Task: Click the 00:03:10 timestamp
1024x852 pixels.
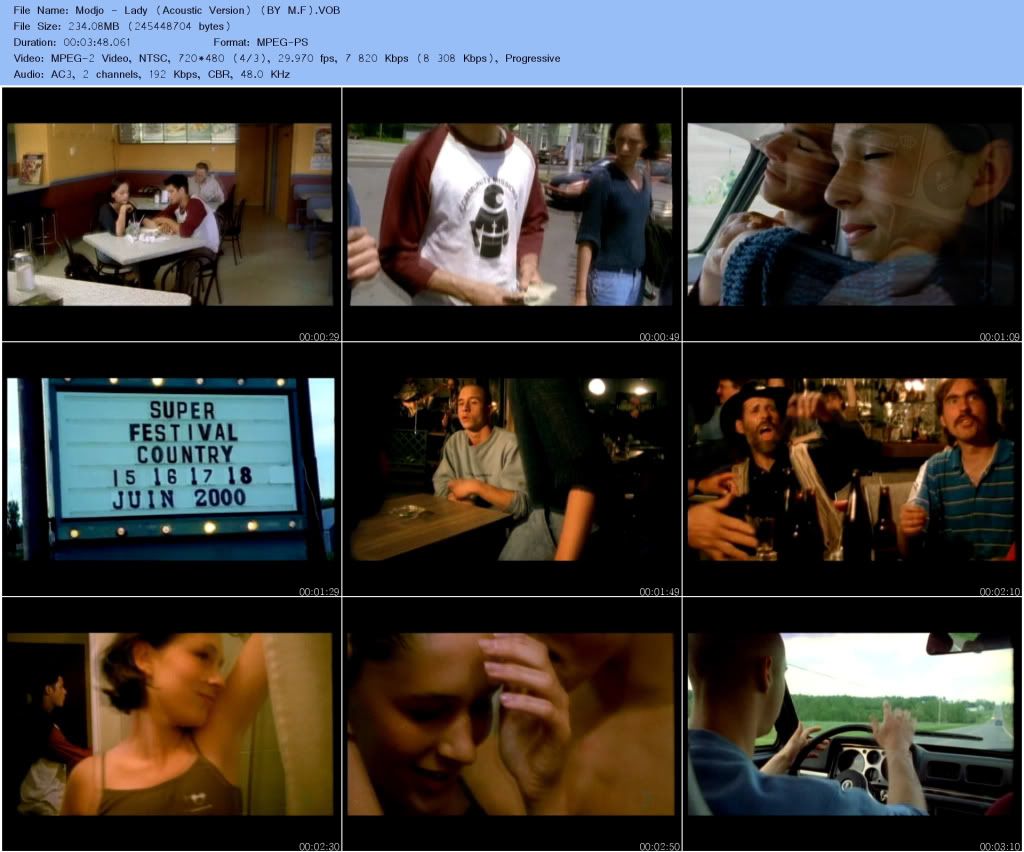Action: tap(1000, 847)
